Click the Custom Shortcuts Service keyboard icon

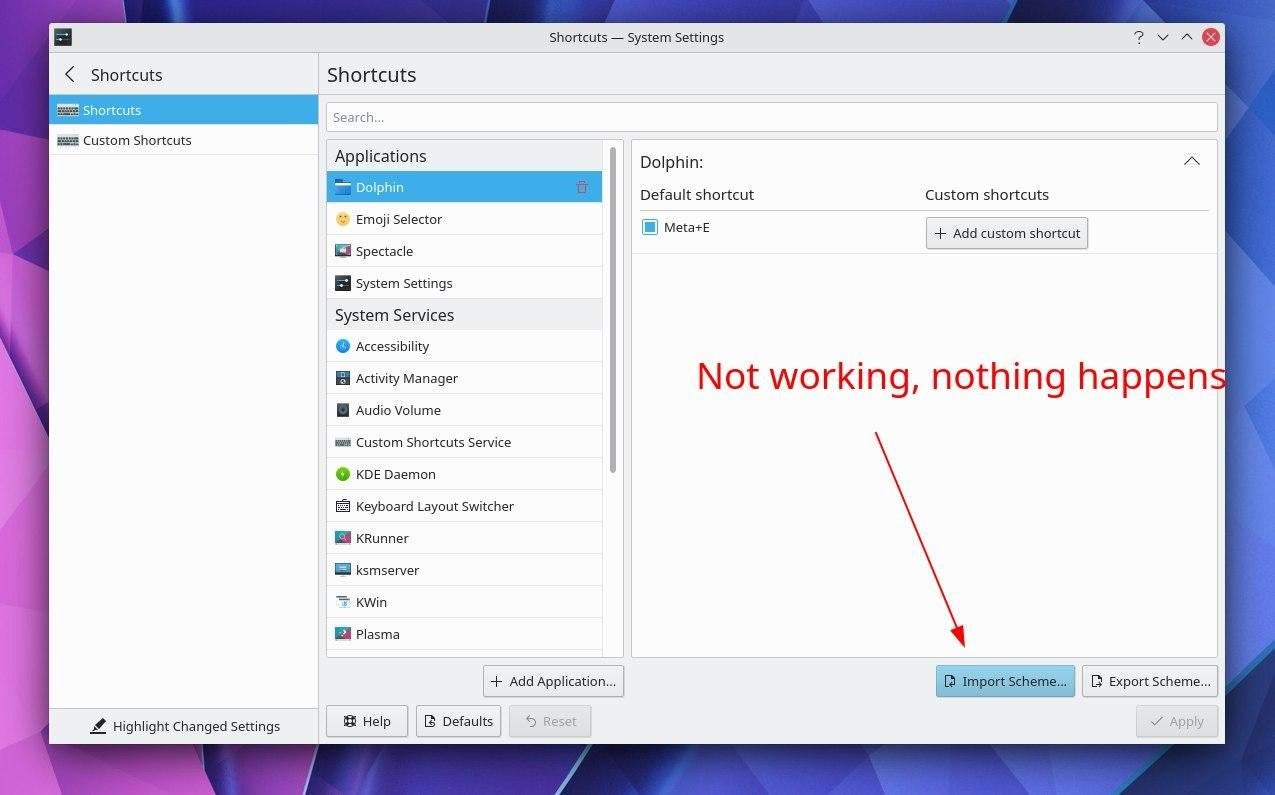pyautogui.click(x=343, y=442)
